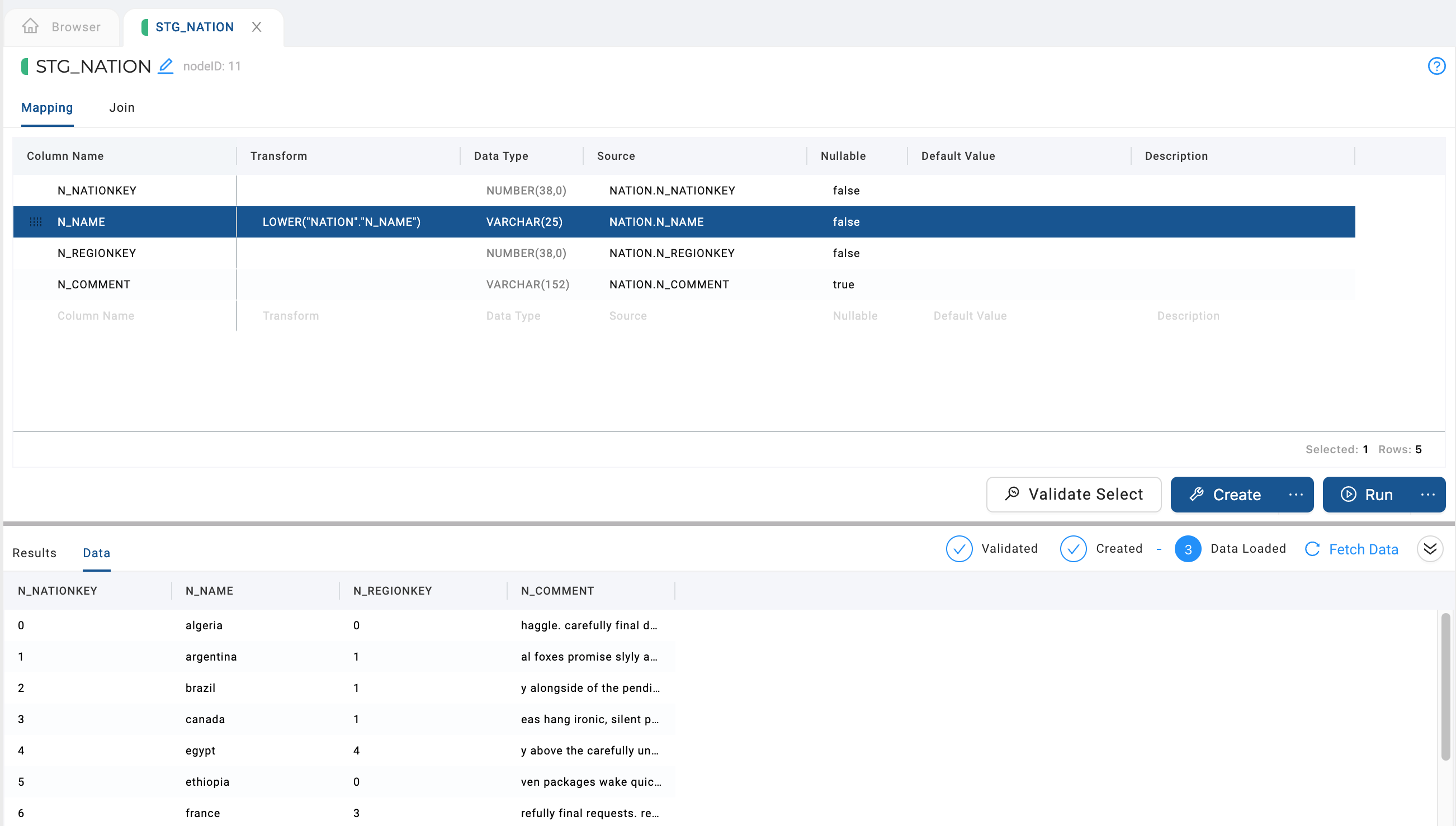
Task: Open the Data tab
Action: coord(97,553)
